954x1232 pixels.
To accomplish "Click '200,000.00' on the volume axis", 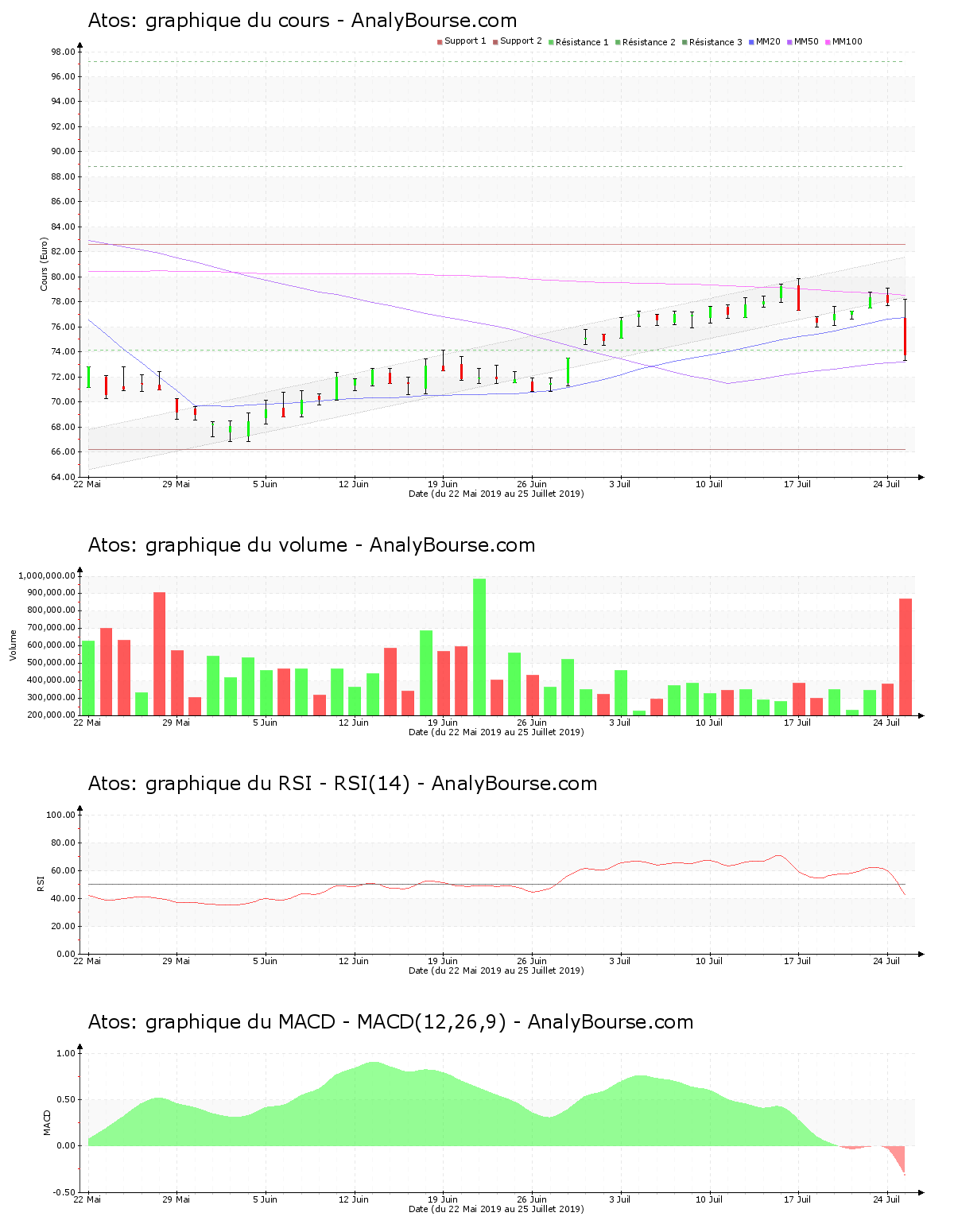I will click(x=49, y=715).
